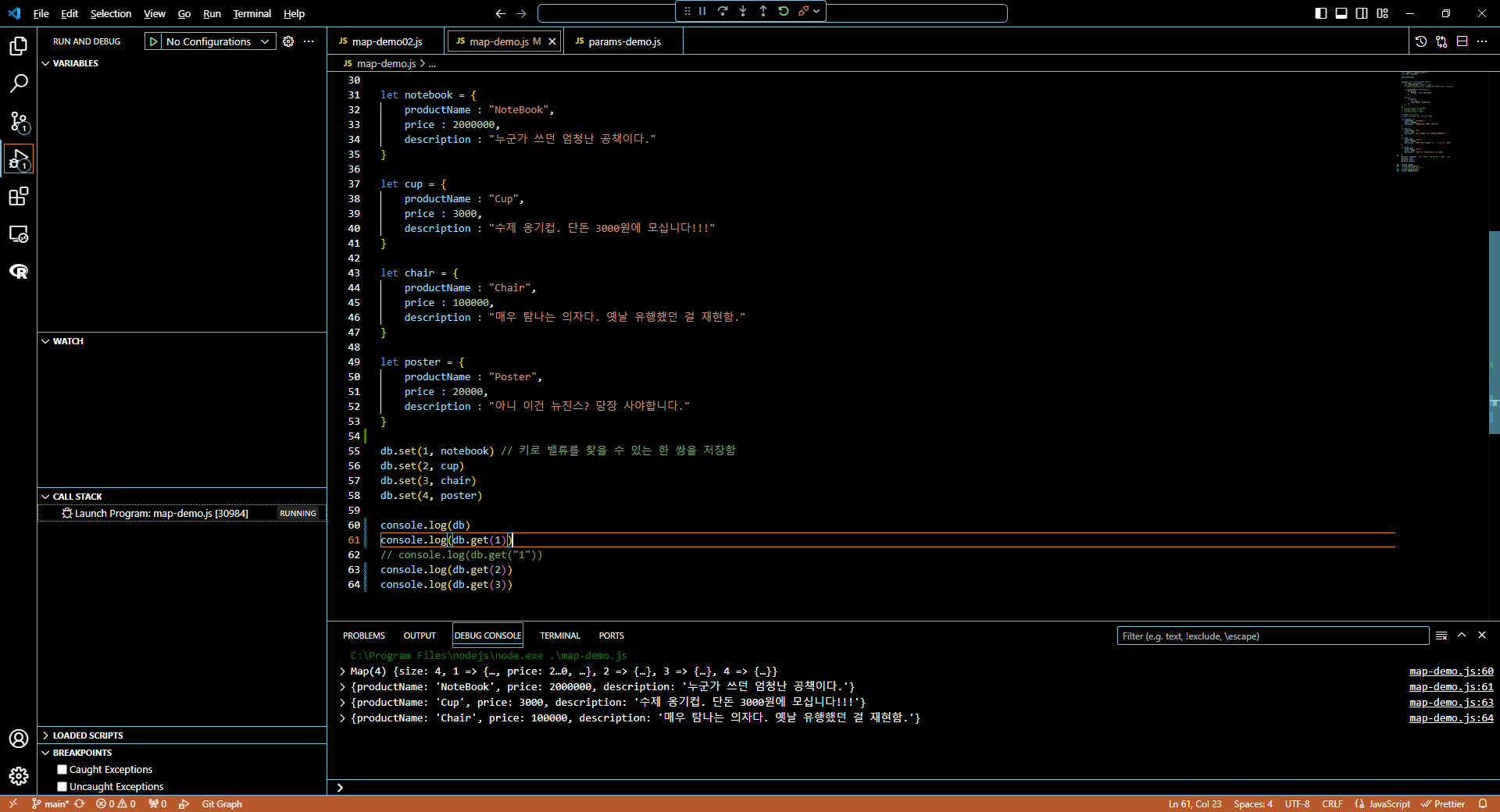
Task: Maximize the panel with the chevron up
Action: (1462, 636)
